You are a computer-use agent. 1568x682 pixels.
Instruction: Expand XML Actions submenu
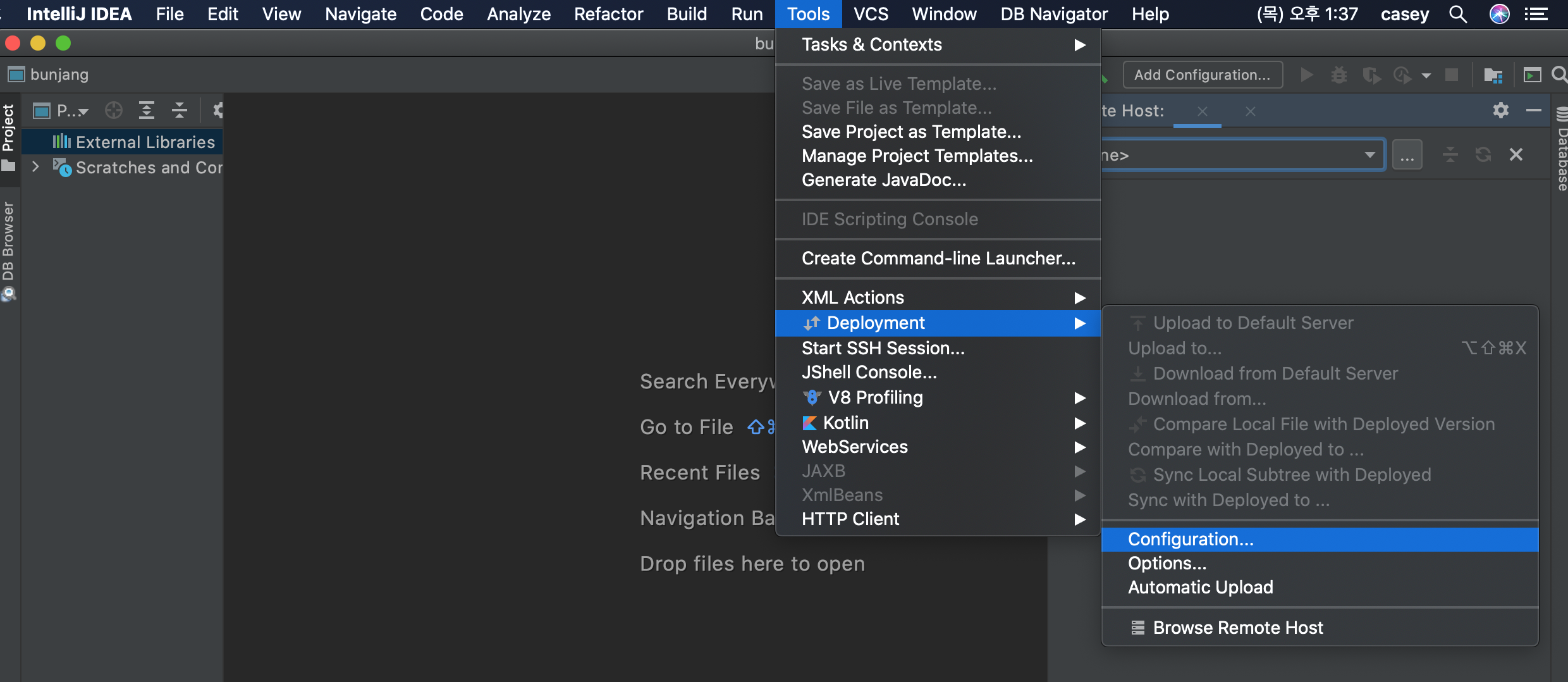click(938, 297)
